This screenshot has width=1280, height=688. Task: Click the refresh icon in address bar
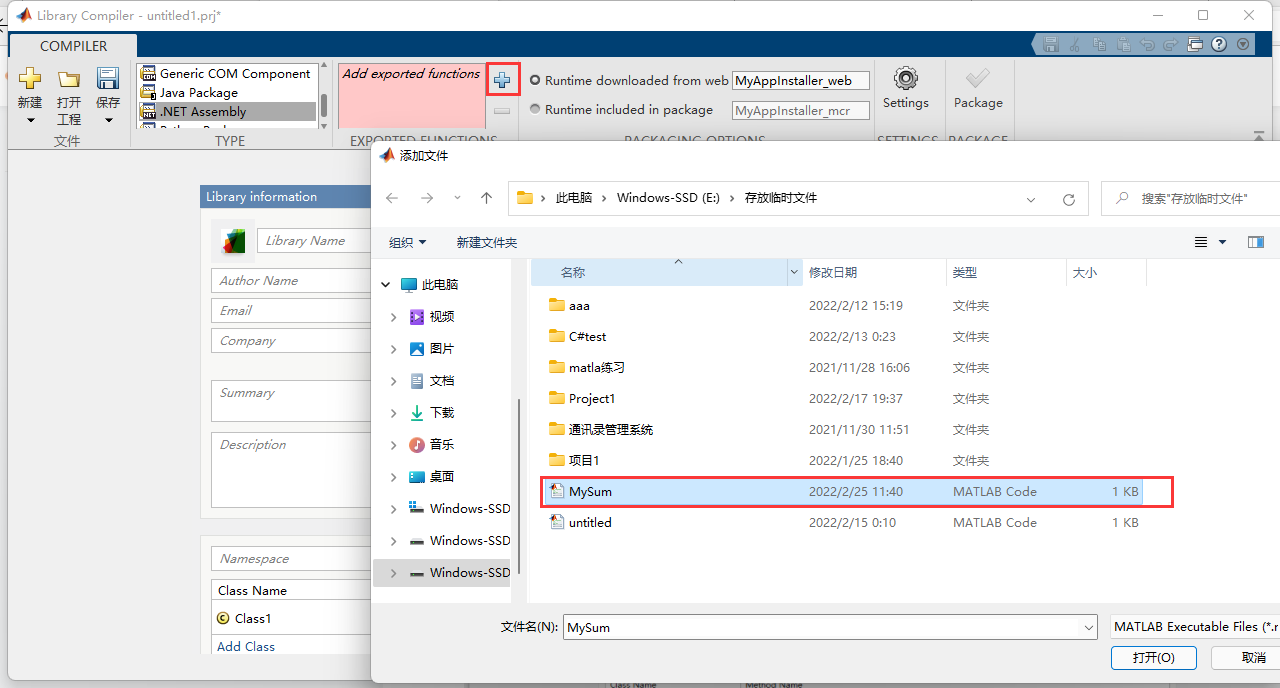pyautogui.click(x=1069, y=199)
